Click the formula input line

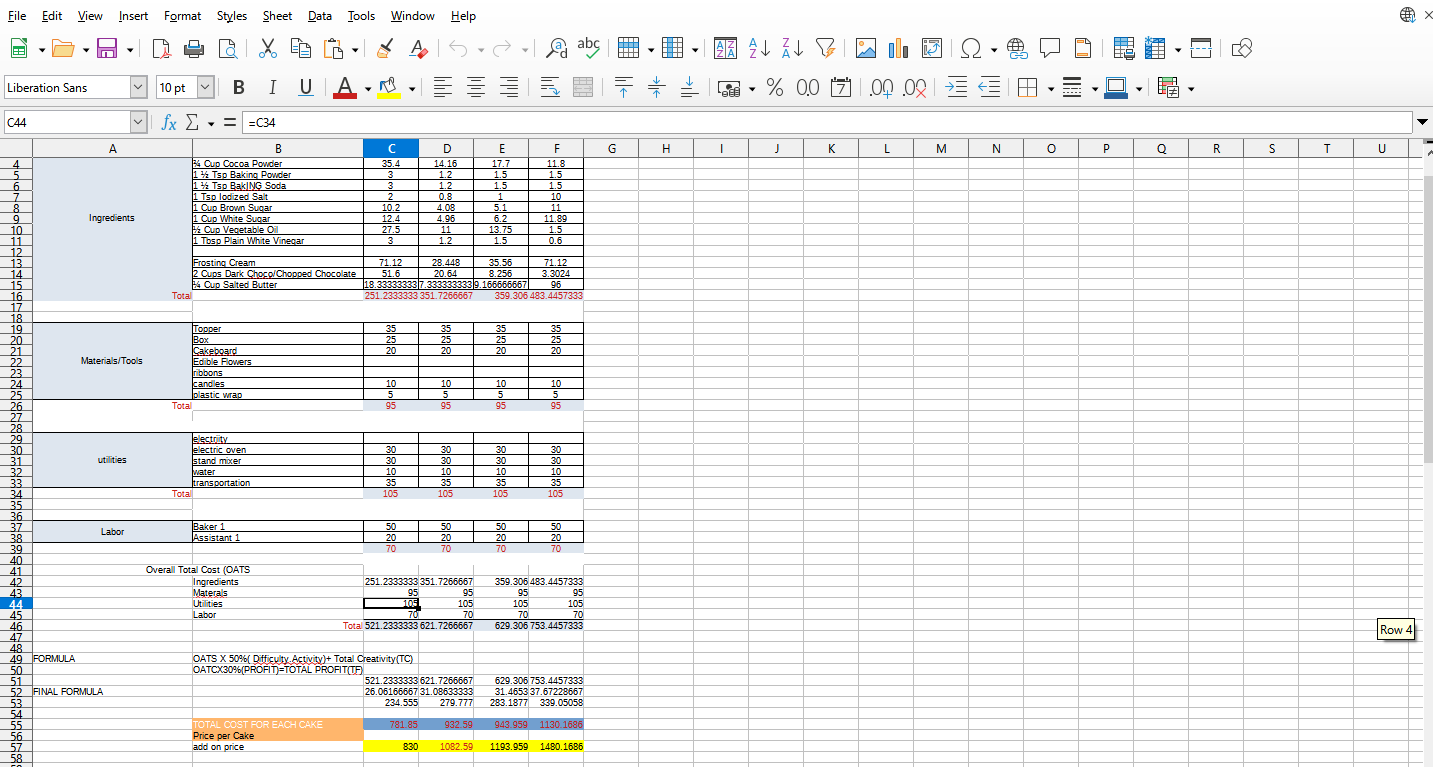(826, 123)
